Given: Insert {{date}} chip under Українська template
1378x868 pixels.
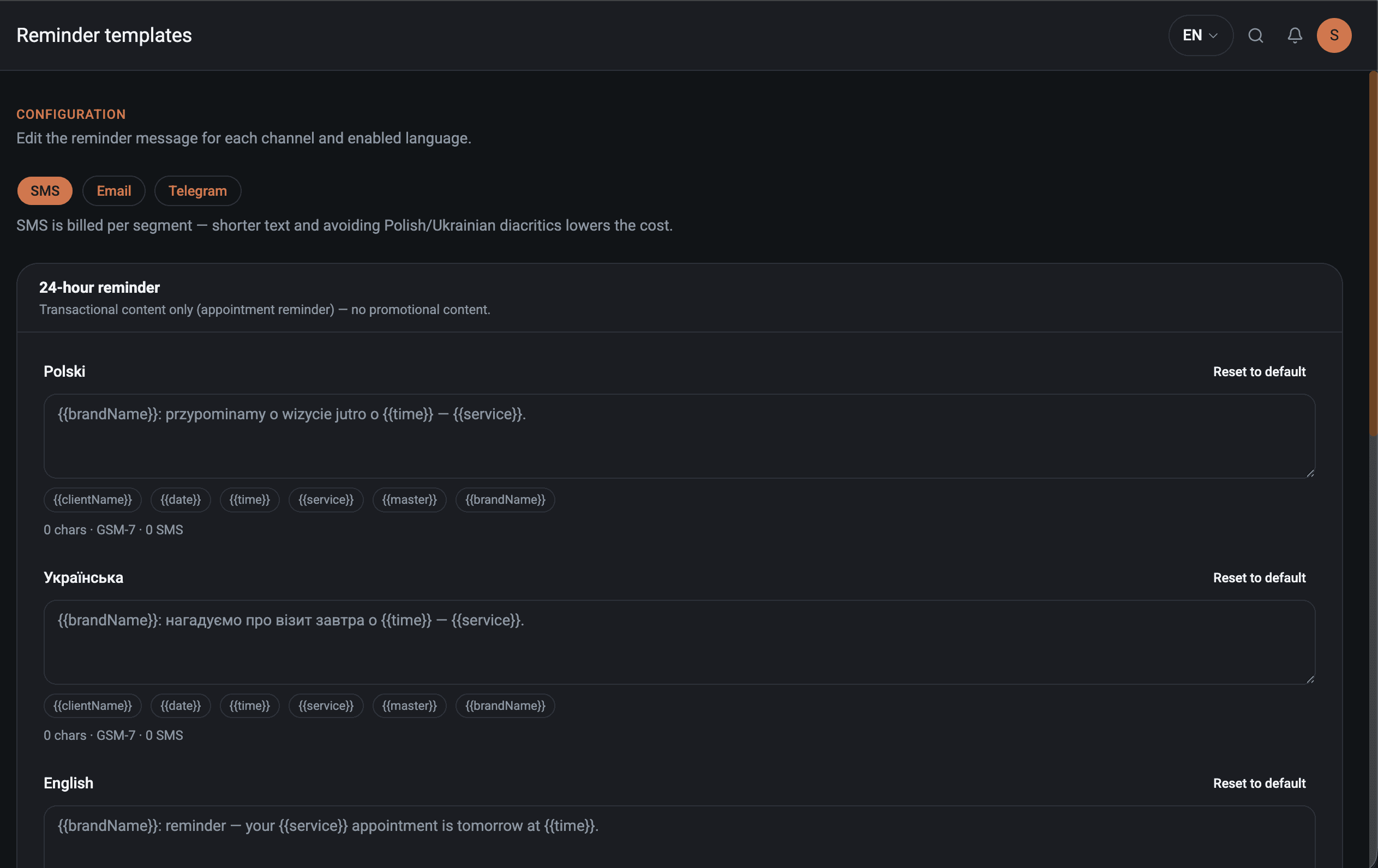Looking at the screenshot, I should [180, 706].
